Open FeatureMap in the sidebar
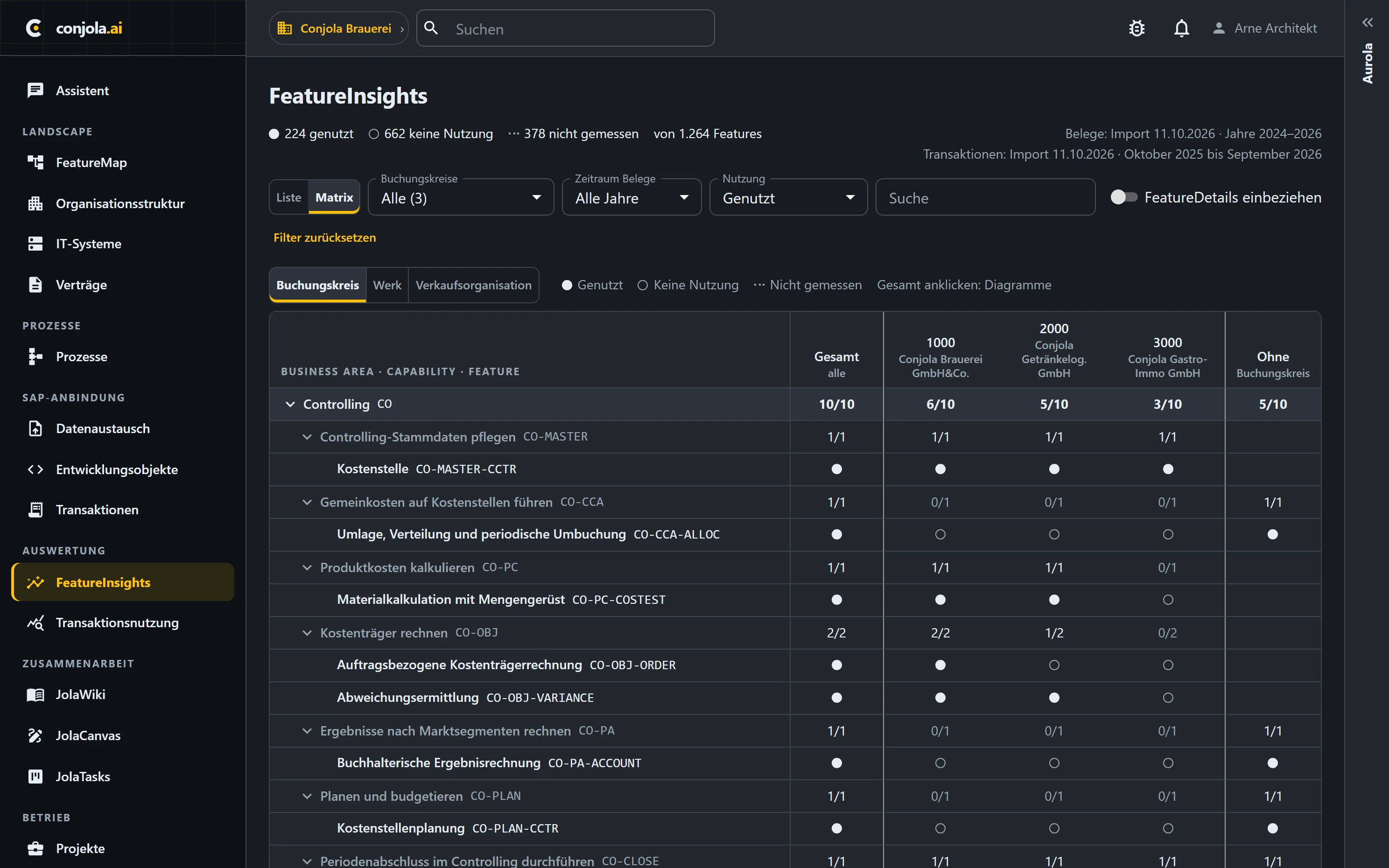The width and height of the screenshot is (1389, 868). click(x=123, y=162)
